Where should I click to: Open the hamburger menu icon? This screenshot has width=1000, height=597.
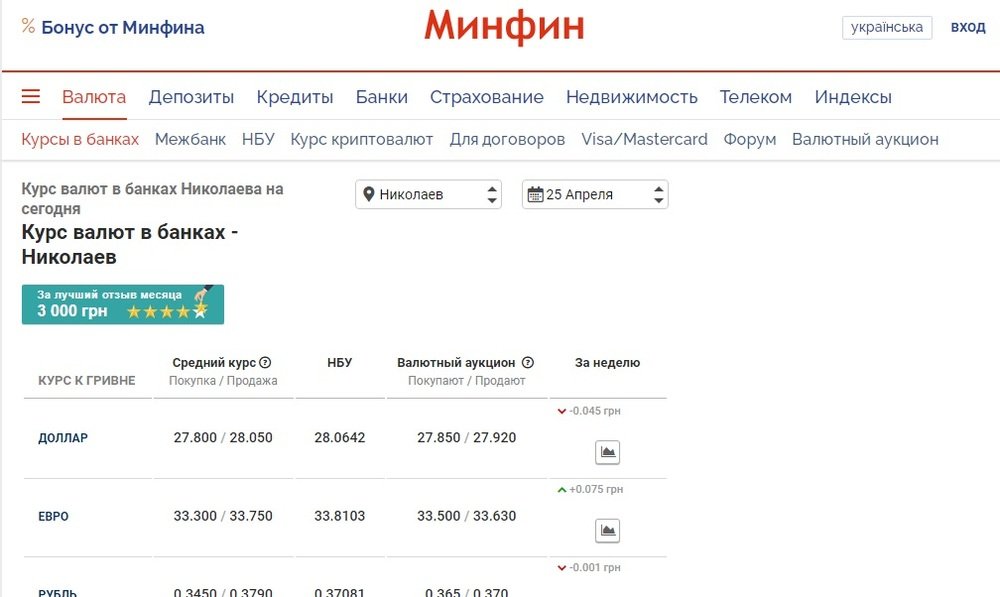point(31,96)
